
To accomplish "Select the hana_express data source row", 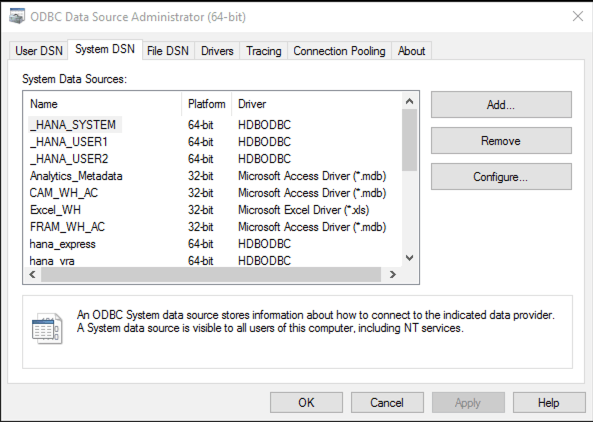I will point(214,244).
